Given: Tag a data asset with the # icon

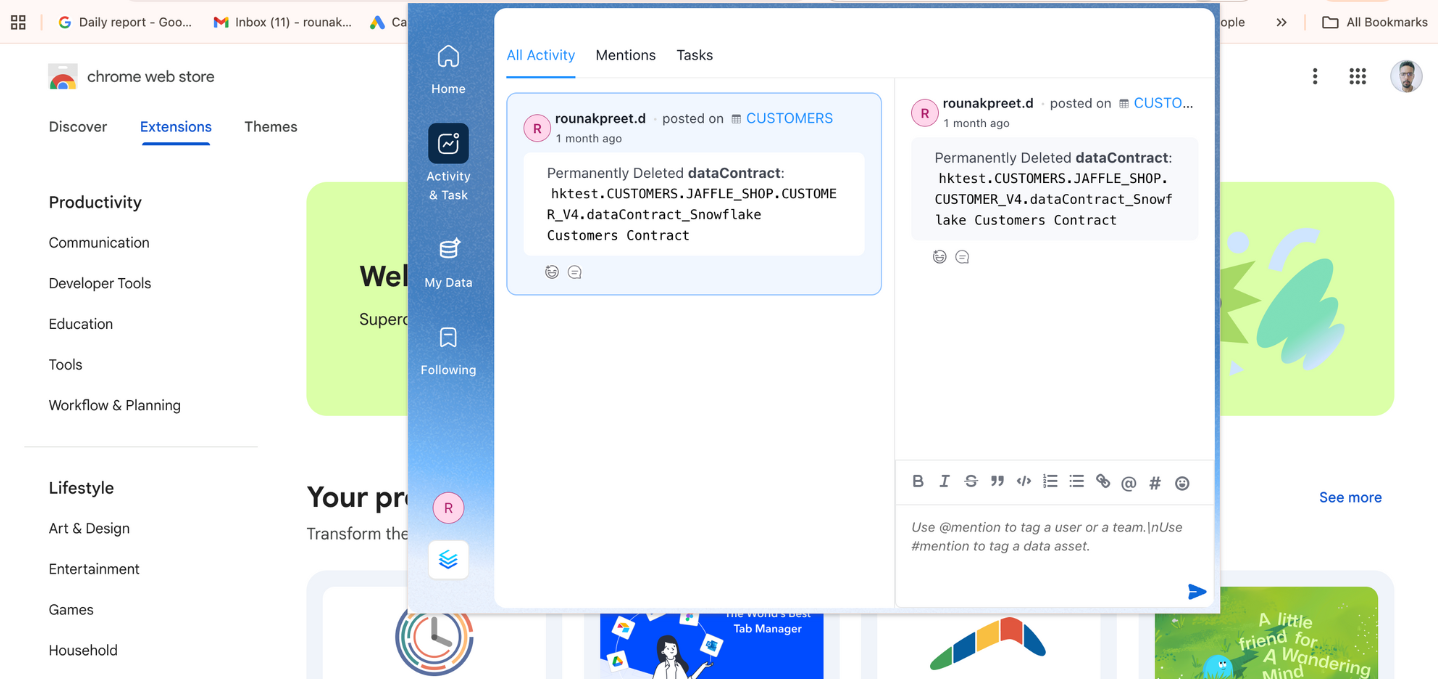Looking at the screenshot, I should (1154, 482).
